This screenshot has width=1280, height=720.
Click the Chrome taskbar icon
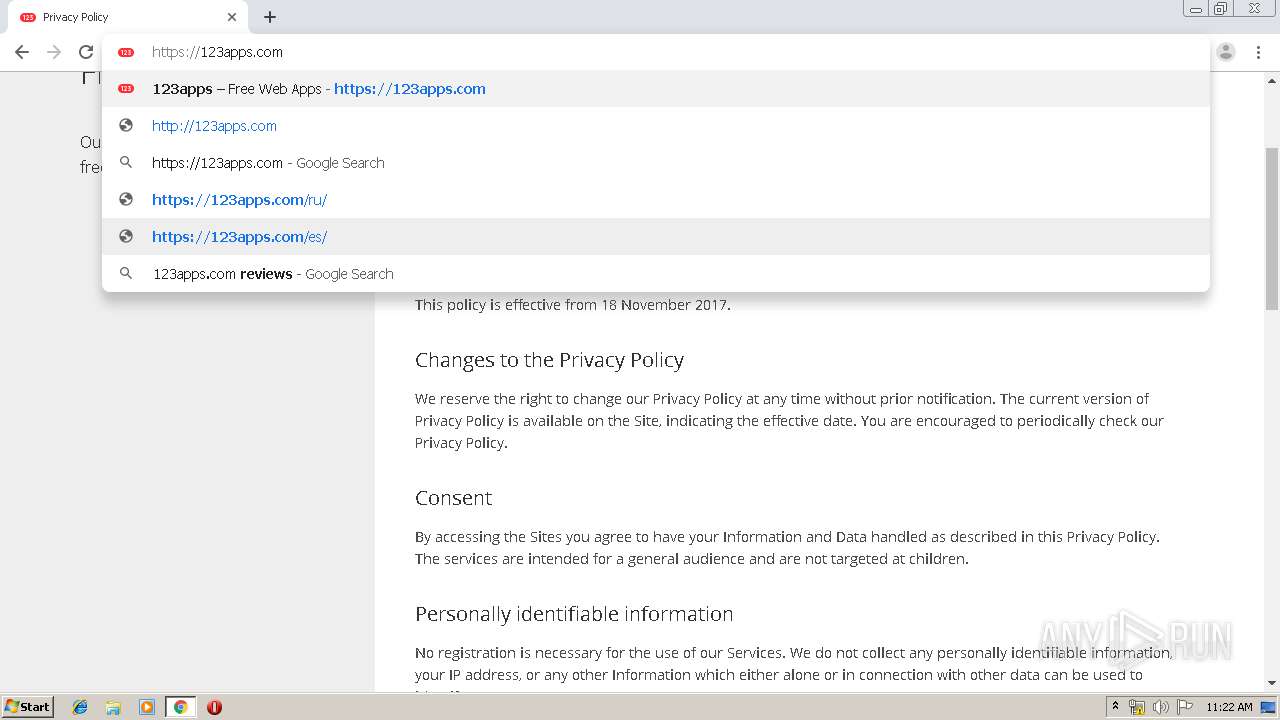[x=181, y=707]
